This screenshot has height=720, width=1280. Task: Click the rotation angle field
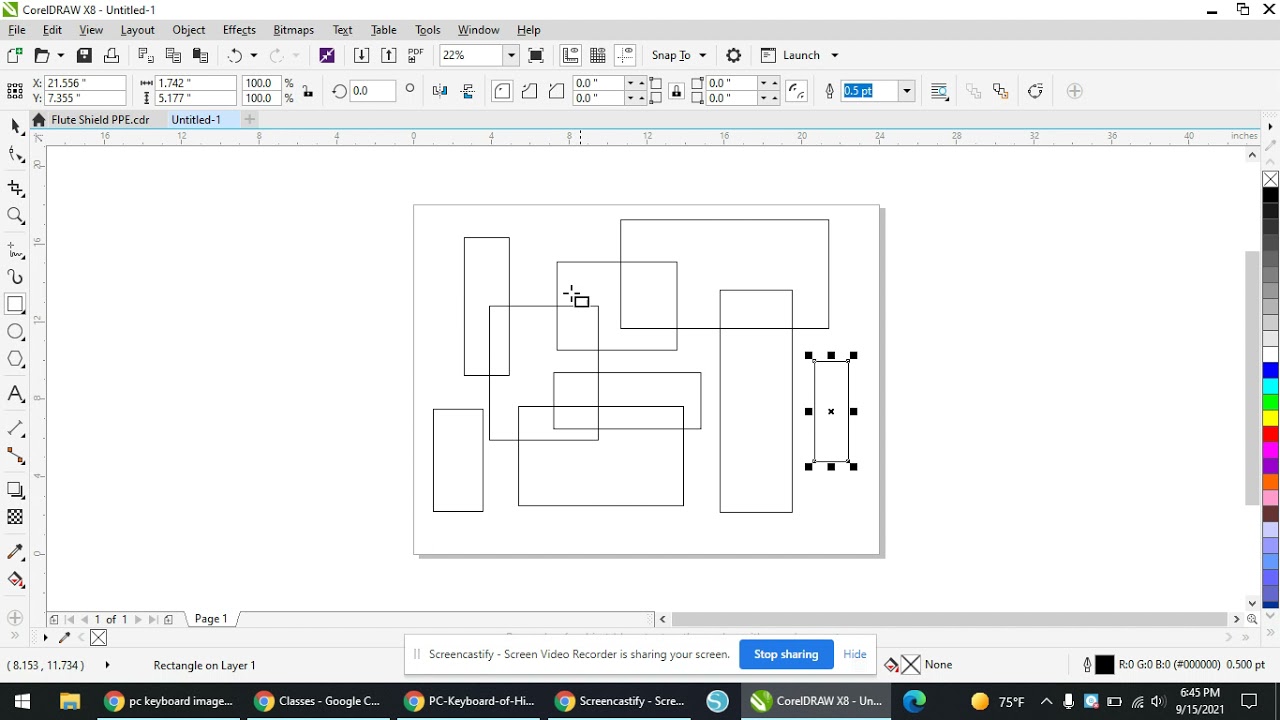point(372,91)
